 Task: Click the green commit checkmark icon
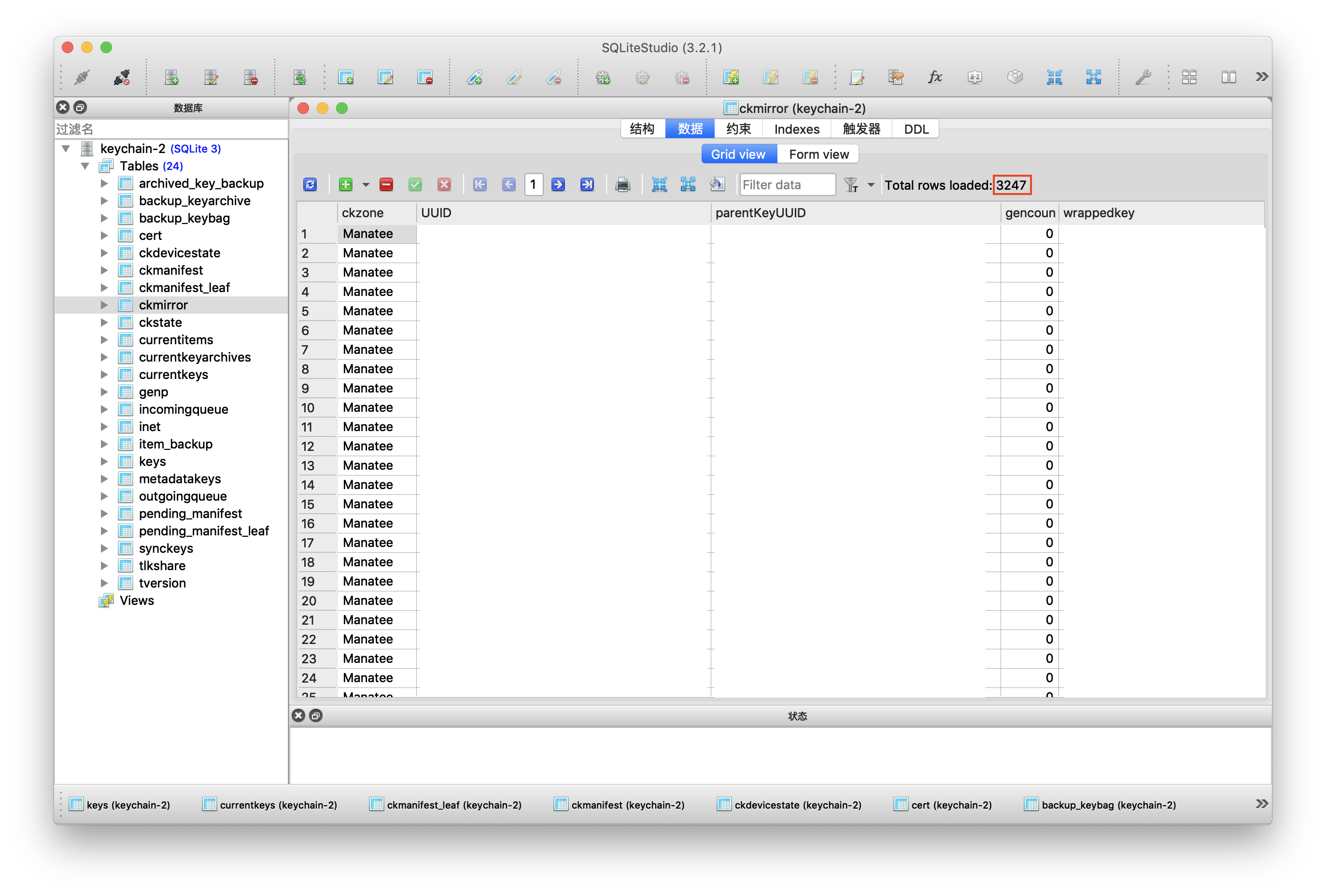pos(415,185)
